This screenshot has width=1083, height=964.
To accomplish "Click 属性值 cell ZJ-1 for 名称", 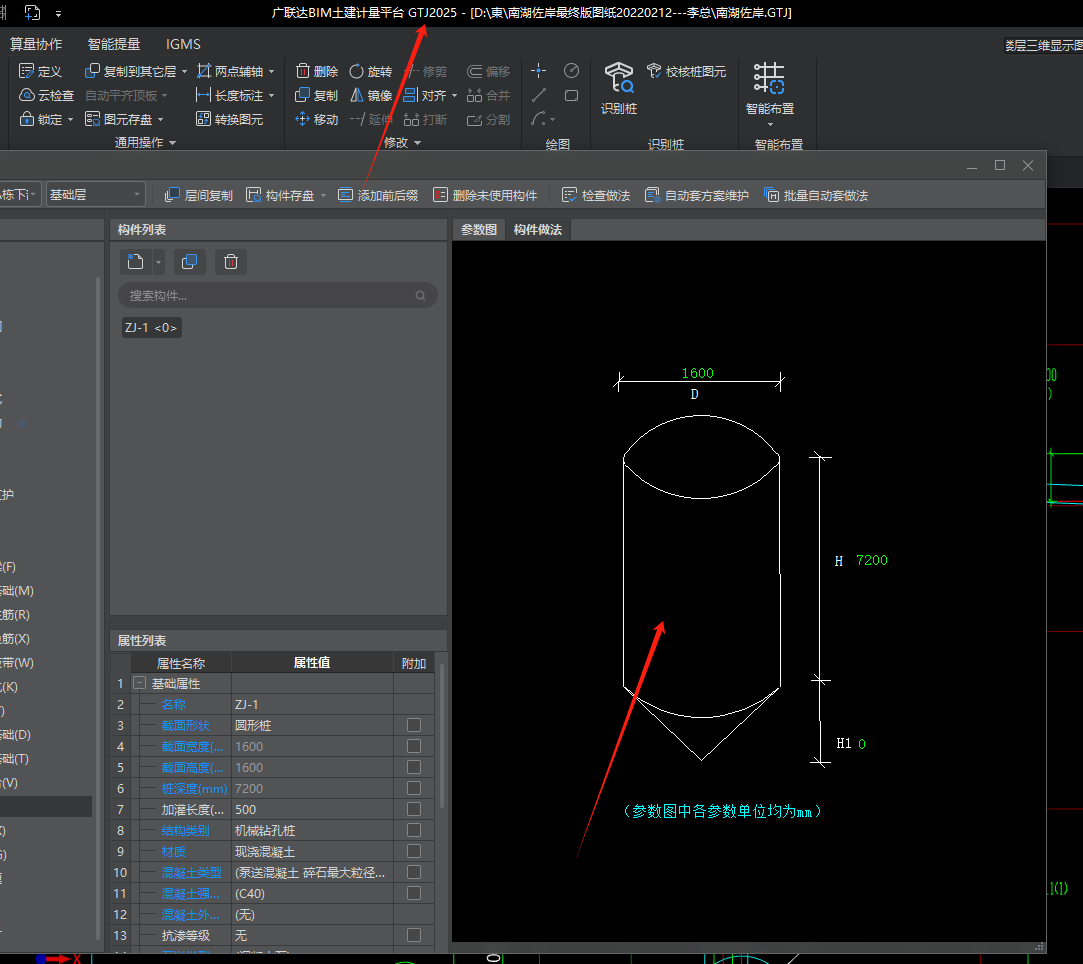I will 312,704.
